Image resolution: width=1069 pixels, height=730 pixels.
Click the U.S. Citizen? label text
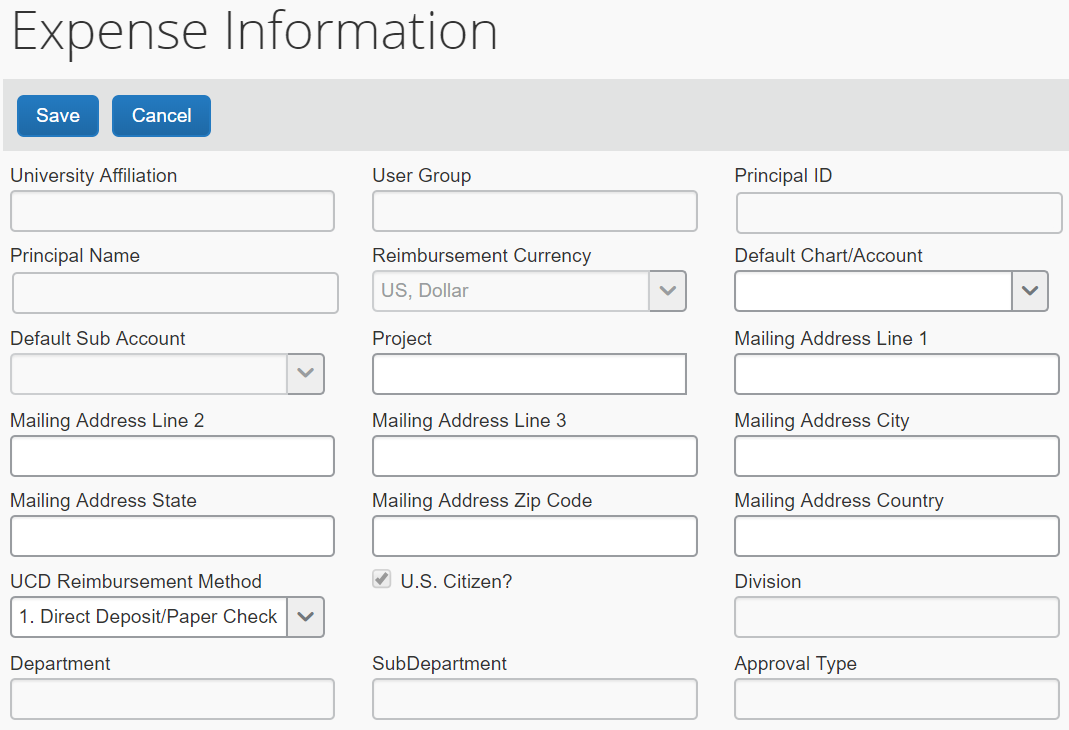coord(456,581)
